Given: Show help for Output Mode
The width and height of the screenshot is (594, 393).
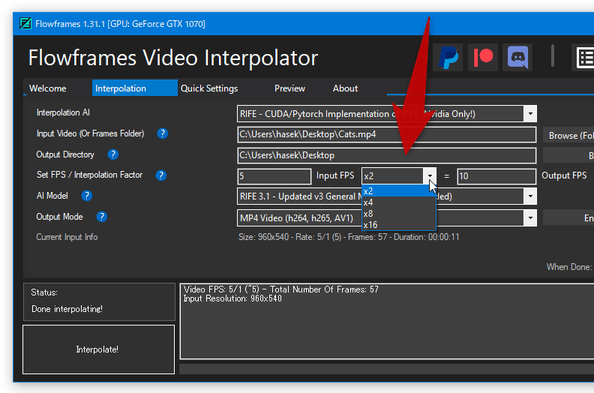Looking at the screenshot, I should tap(102, 216).
